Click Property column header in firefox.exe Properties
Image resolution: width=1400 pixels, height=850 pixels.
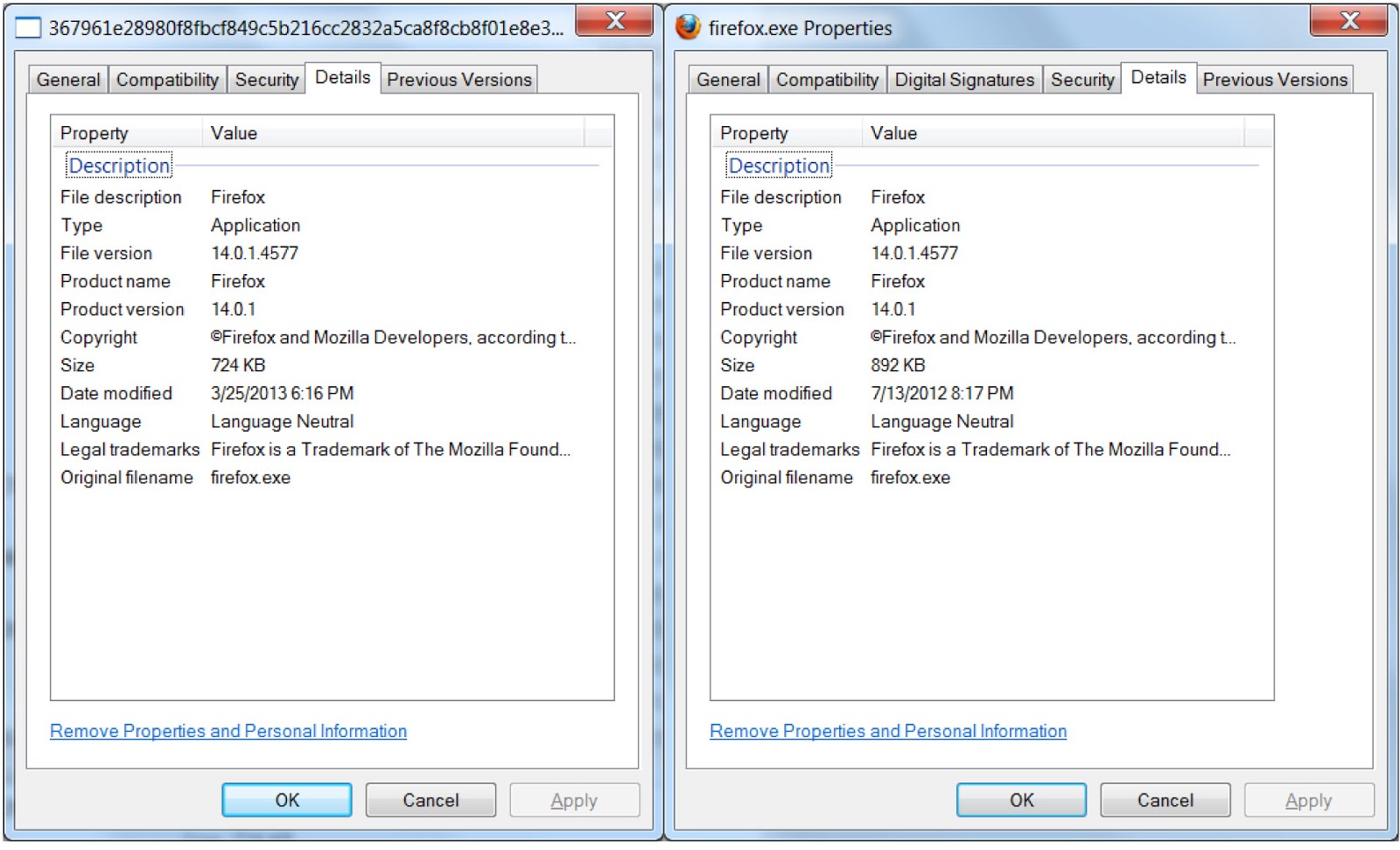tap(787, 133)
